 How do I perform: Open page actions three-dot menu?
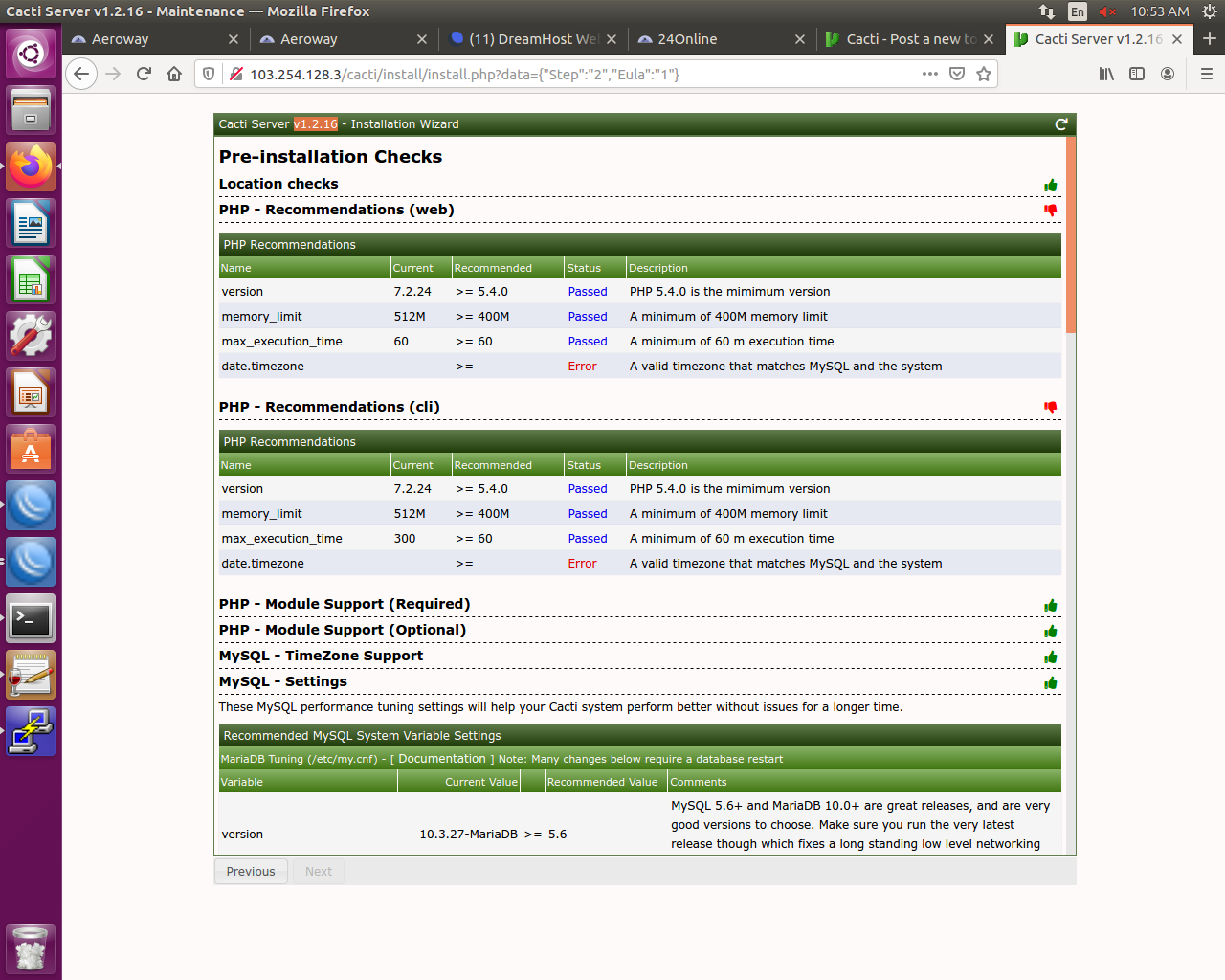tap(929, 74)
